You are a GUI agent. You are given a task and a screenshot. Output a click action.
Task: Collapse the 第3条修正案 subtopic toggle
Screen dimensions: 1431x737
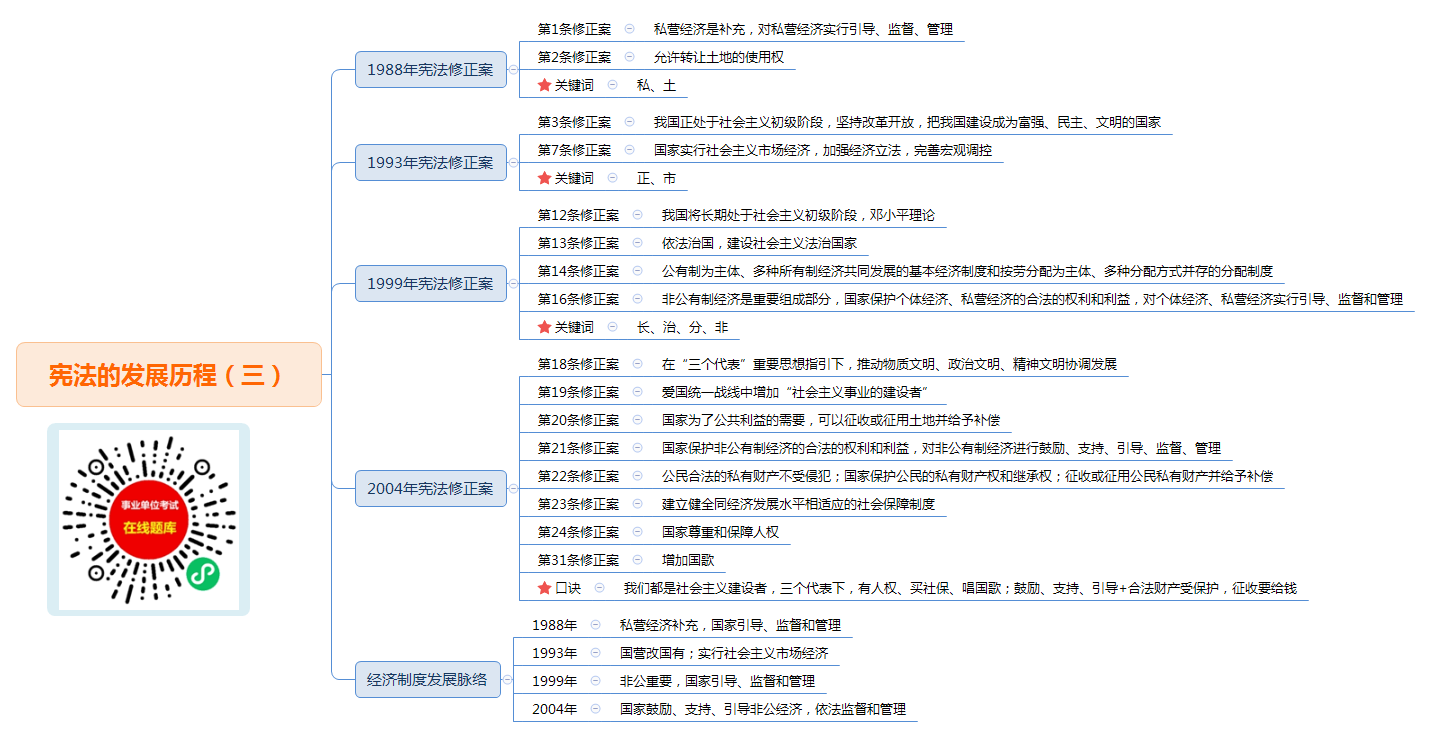629,122
